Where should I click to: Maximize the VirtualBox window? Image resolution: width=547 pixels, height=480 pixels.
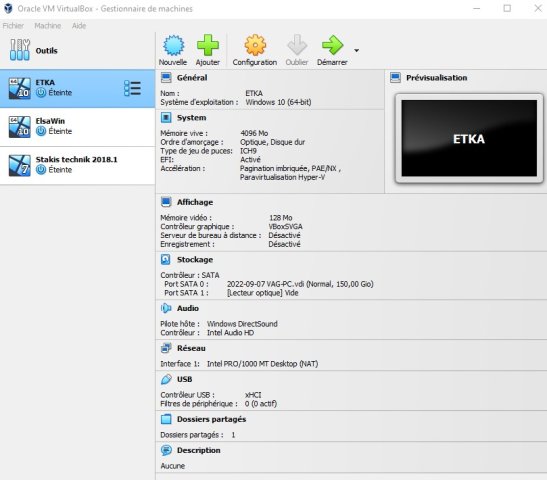pyautogui.click(x=507, y=8)
